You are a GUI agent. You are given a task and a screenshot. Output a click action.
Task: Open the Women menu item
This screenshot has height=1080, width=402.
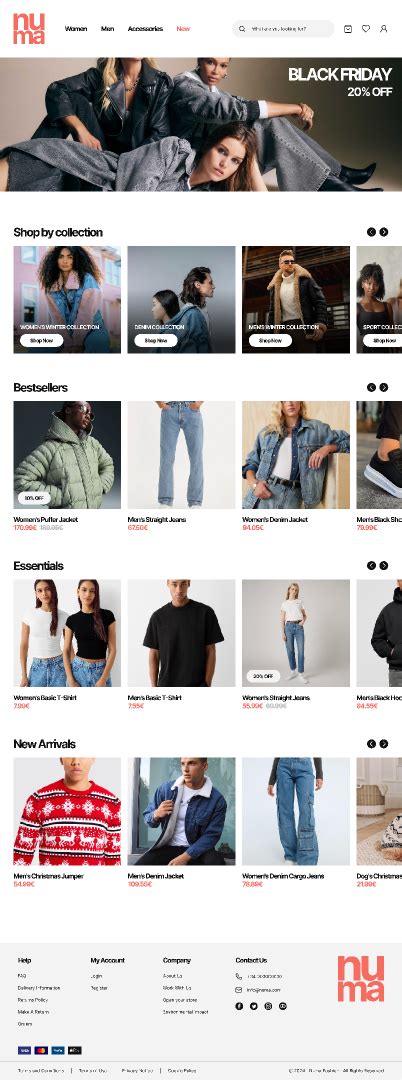click(x=76, y=29)
